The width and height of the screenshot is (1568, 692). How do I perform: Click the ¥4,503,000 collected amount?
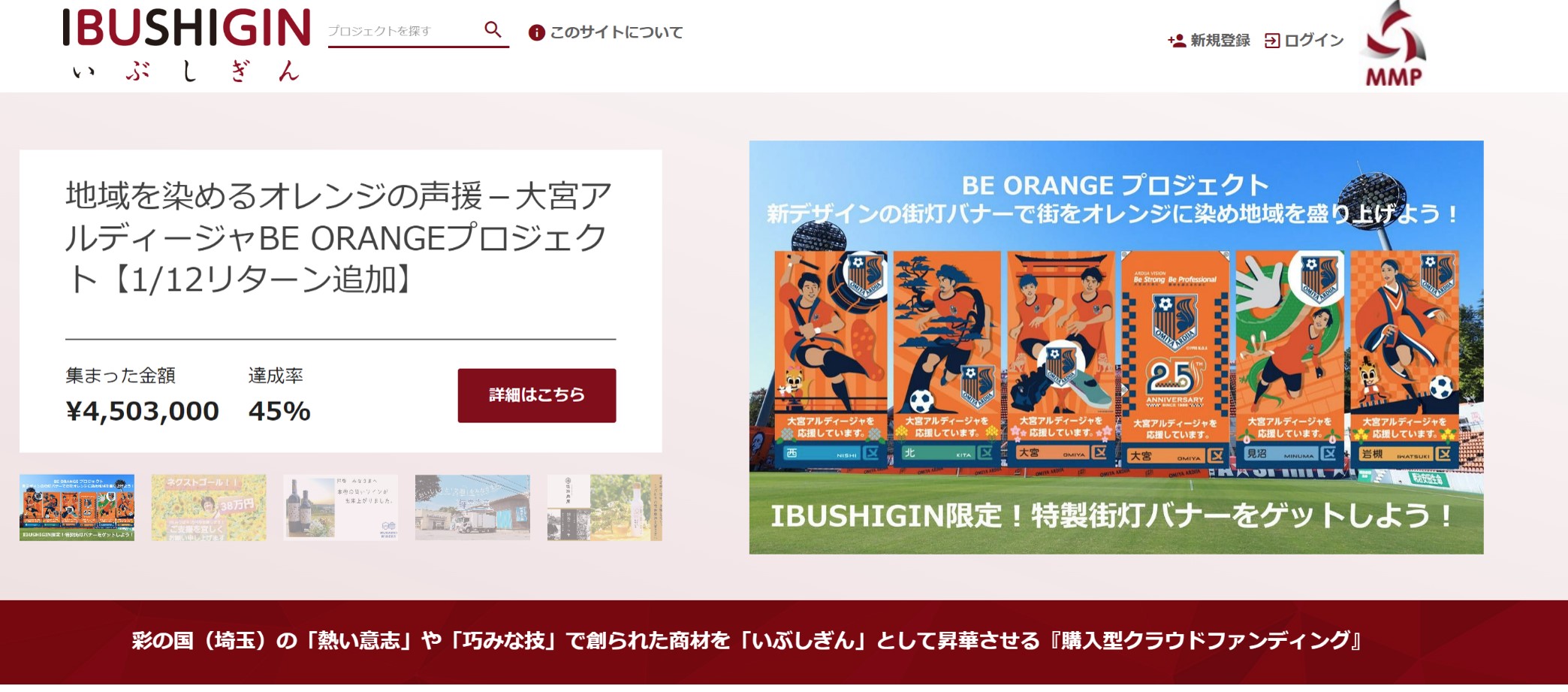tap(143, 411)
